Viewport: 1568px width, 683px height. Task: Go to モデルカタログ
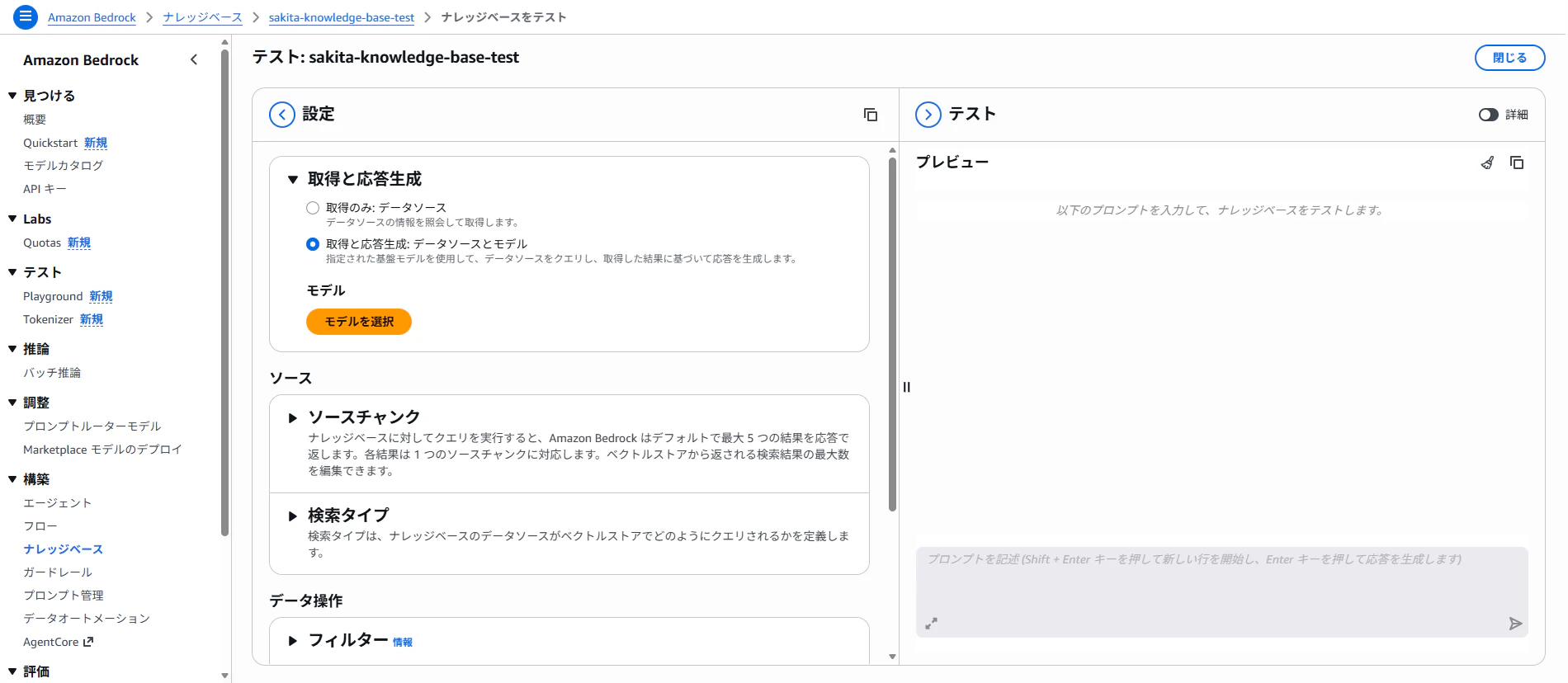(64, 166)
